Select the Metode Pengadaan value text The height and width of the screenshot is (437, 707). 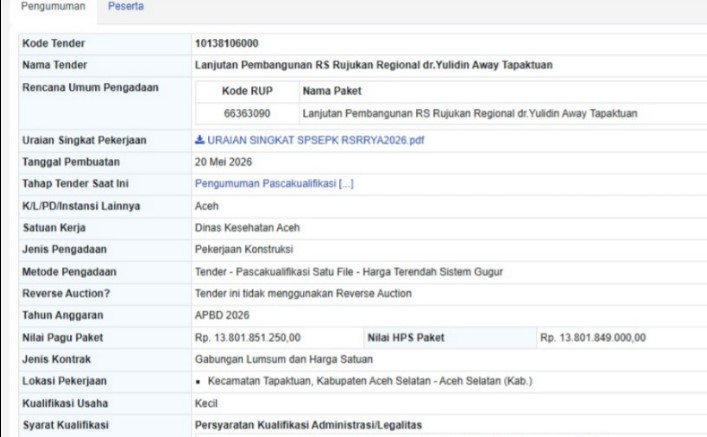[349, 272]
